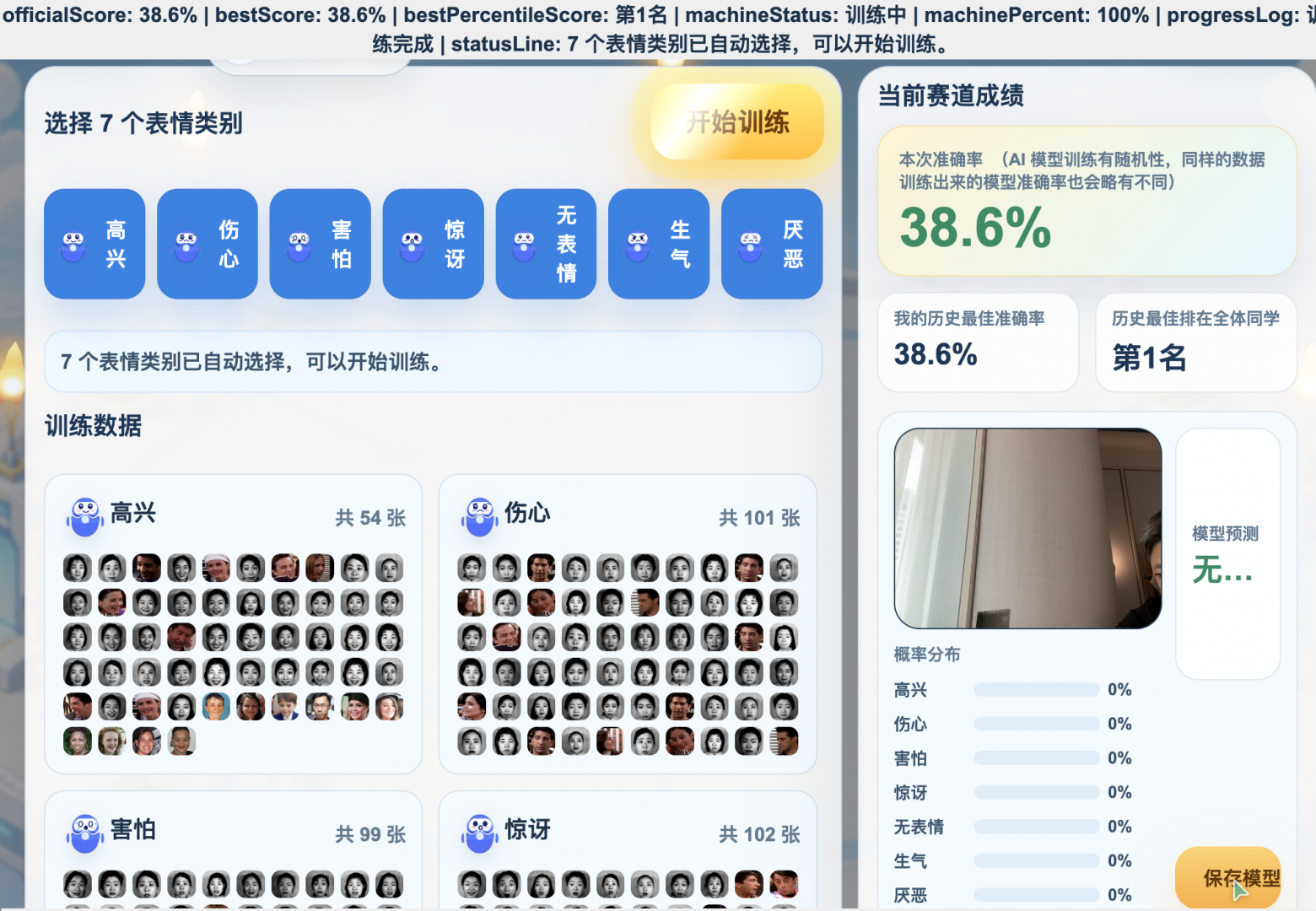
Task: Click the 我的历史最佳准确率 card
Action: 978,342
